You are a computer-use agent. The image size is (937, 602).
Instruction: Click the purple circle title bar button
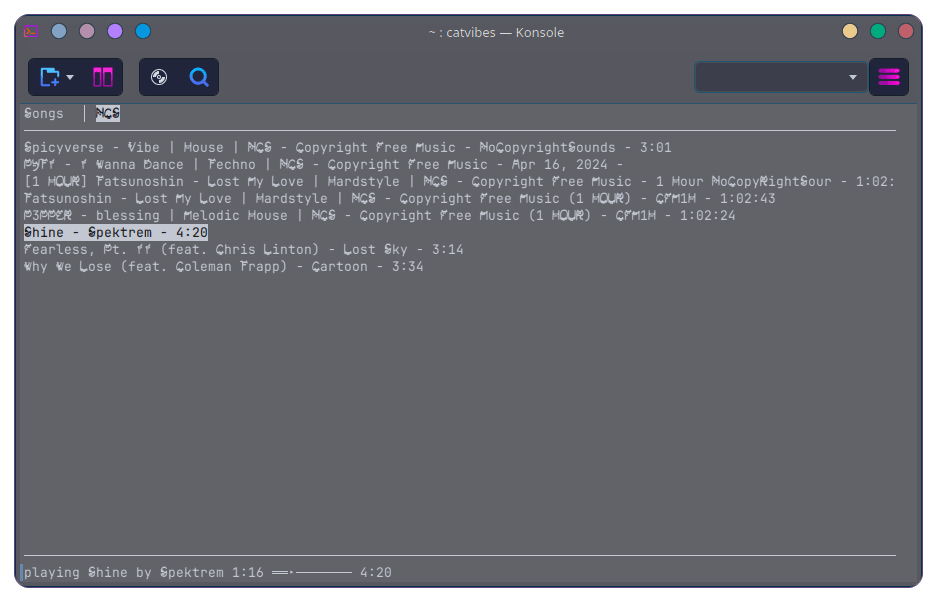point(115,31)
